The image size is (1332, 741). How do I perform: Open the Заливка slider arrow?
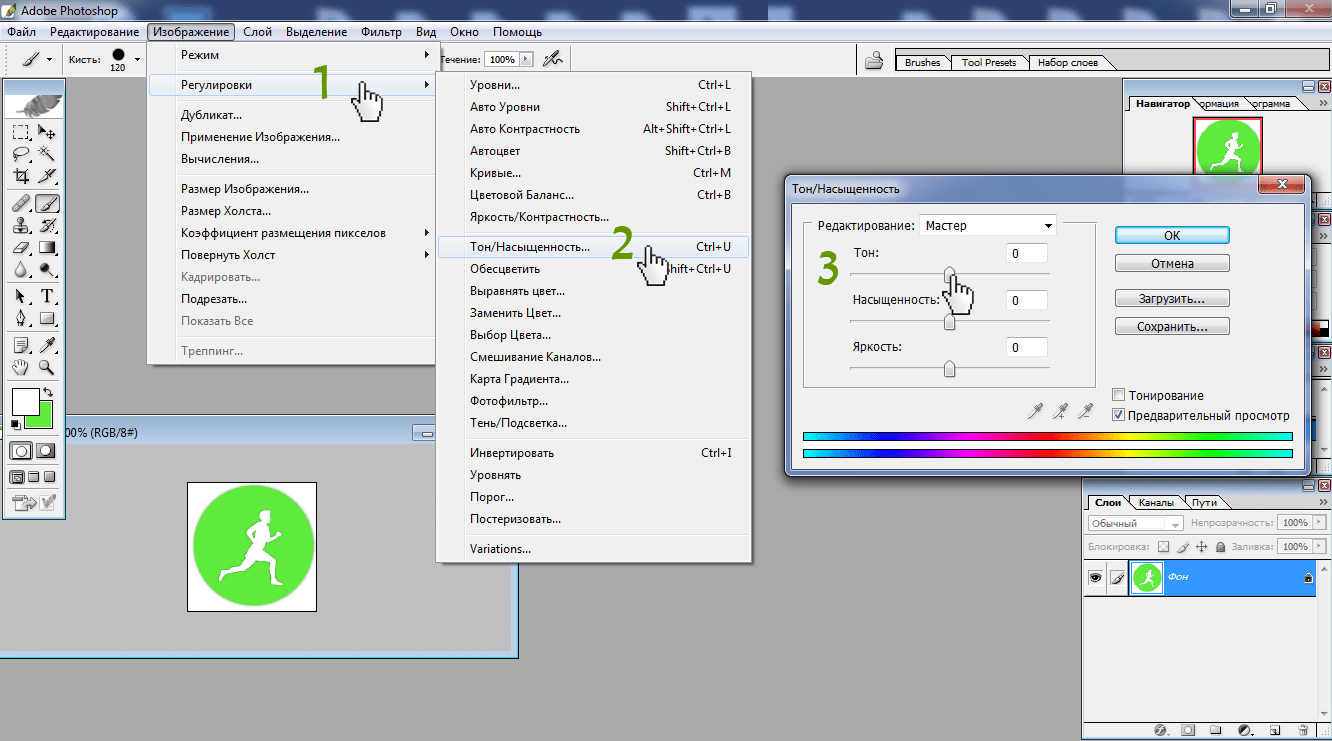coord(1319,547)
